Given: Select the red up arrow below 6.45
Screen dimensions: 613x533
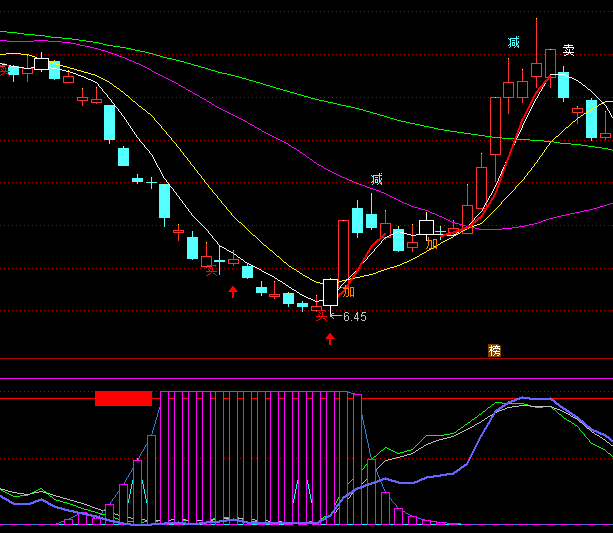Looking at the screenshot, I should (330, 339).
